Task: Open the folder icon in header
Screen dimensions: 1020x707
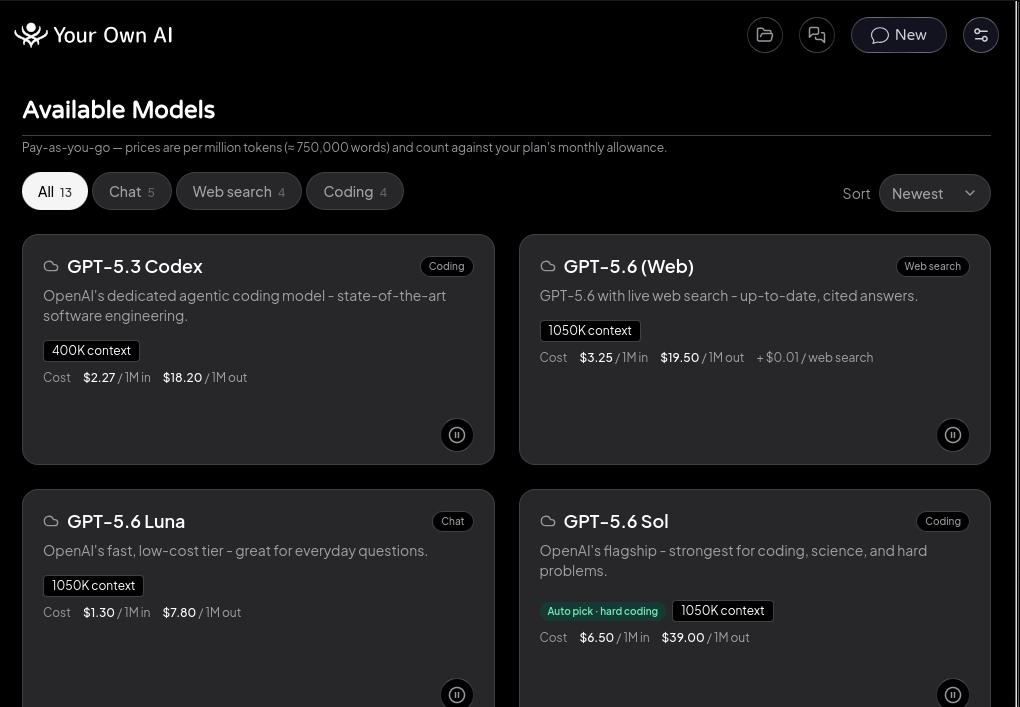Action: (x=764, y=35)
